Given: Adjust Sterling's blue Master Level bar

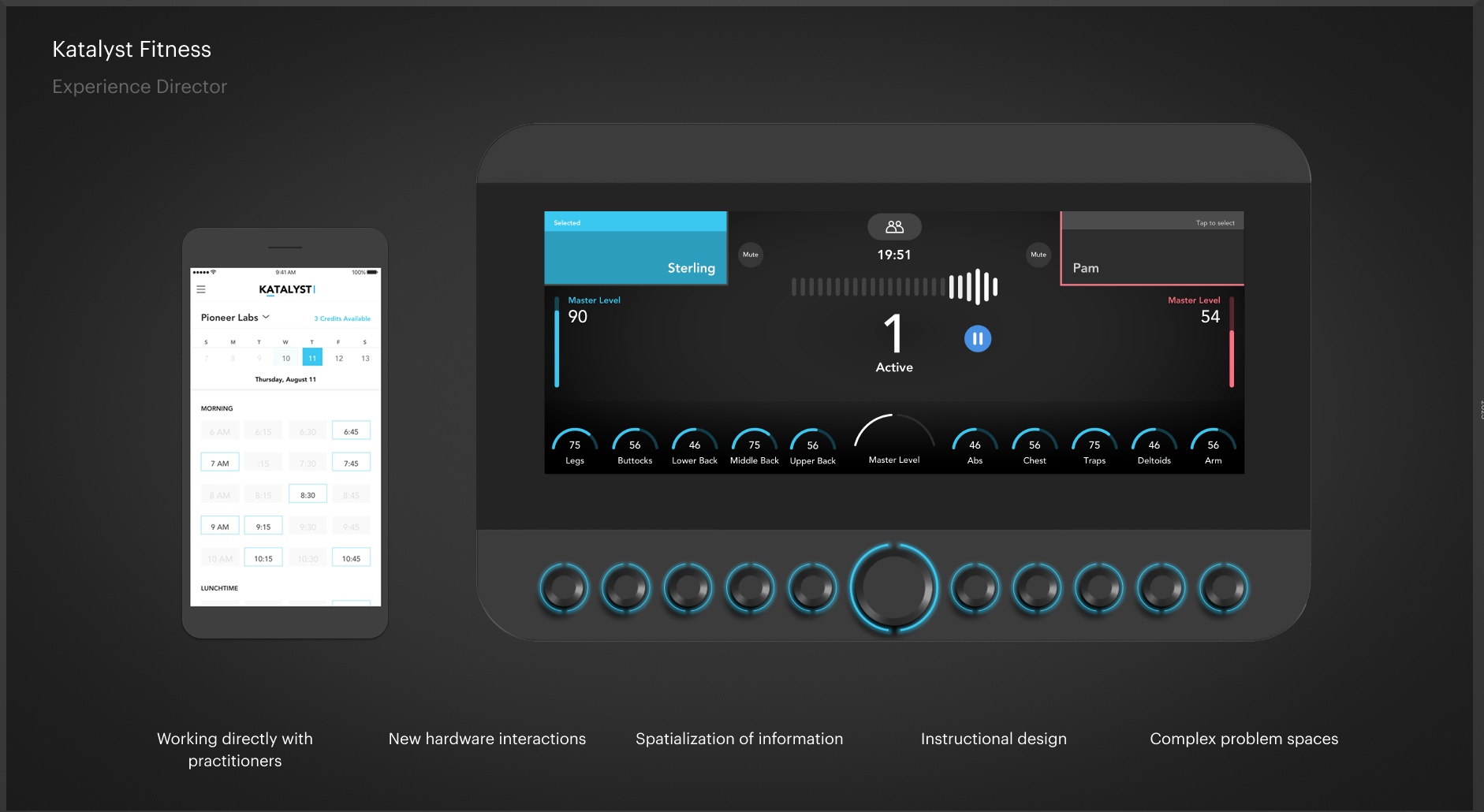Looking at the screenshot, I should tap(557, 342).
